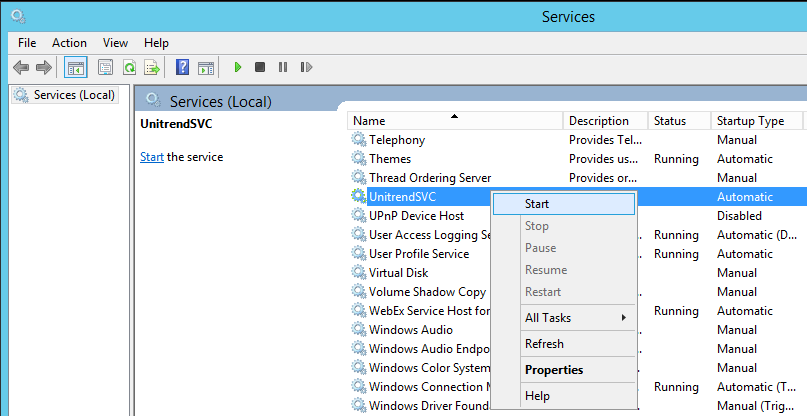
Task: Click gear icon beside Volume Shadow Copy
Action: pyautogui.click(x=359, y=292)
